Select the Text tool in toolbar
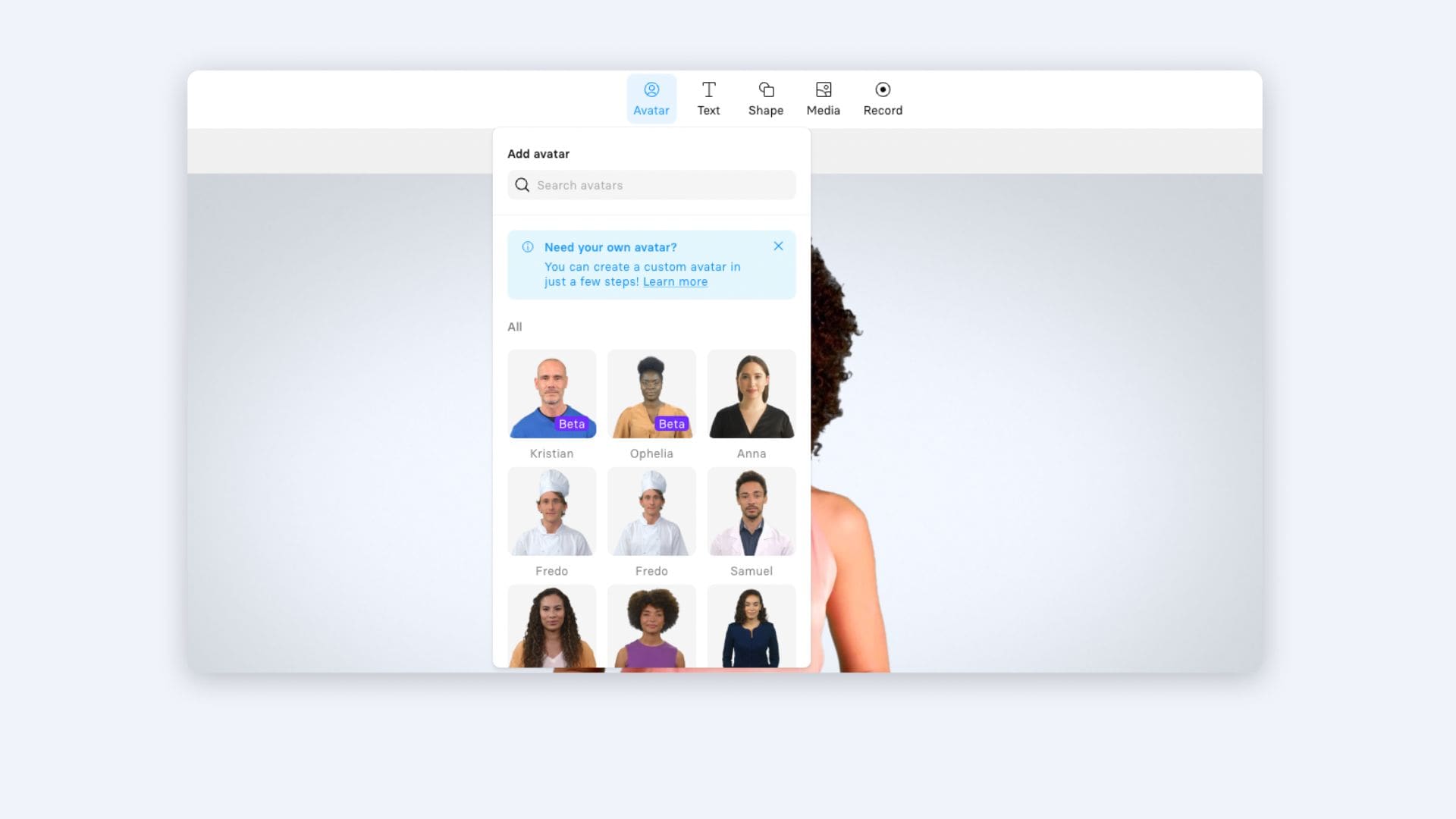 pos(709,98)
